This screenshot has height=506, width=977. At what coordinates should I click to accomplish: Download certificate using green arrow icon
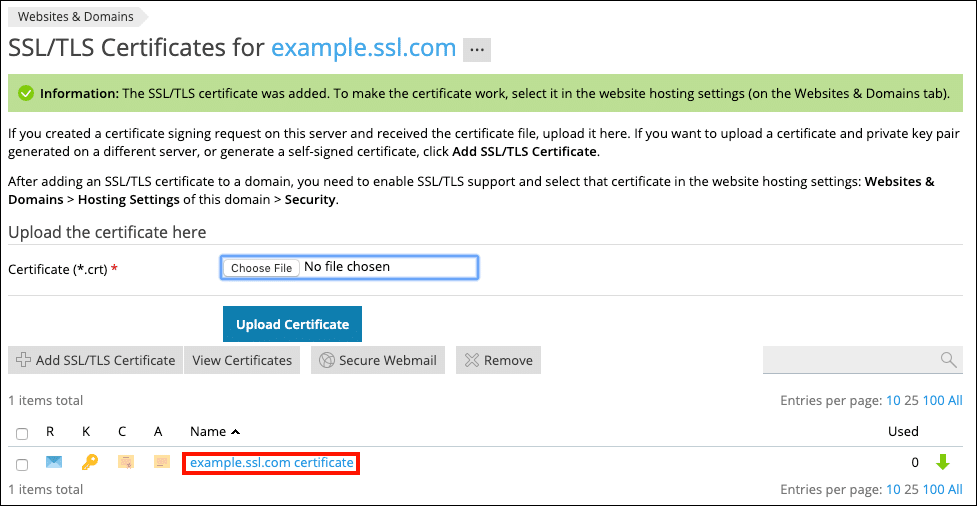(941, 462)
